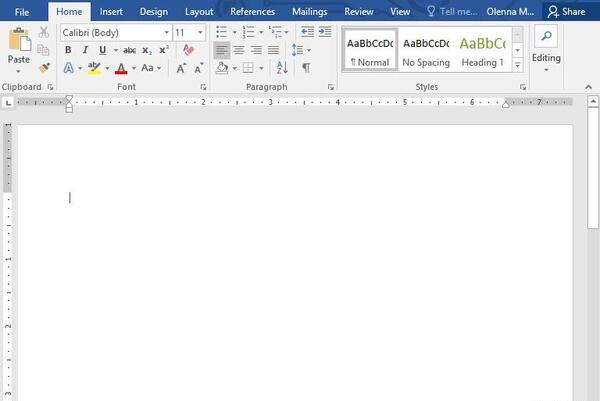This screenshot has height=401, width=600.
Task: Click the Cut scissors icon
Action: [x=44, y=32]
